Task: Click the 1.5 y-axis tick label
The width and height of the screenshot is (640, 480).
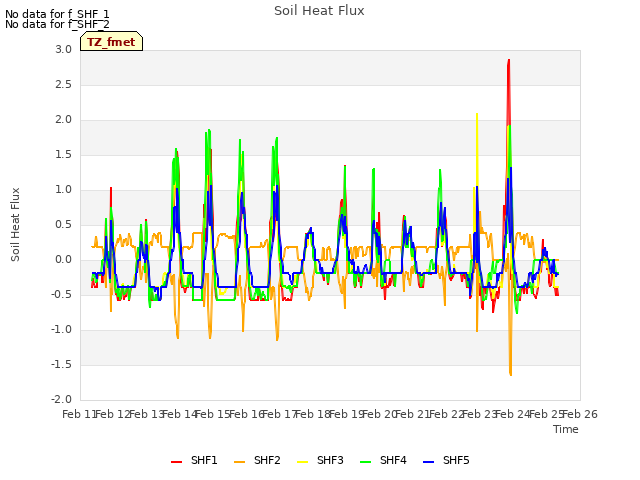Action: click(63, 155)
